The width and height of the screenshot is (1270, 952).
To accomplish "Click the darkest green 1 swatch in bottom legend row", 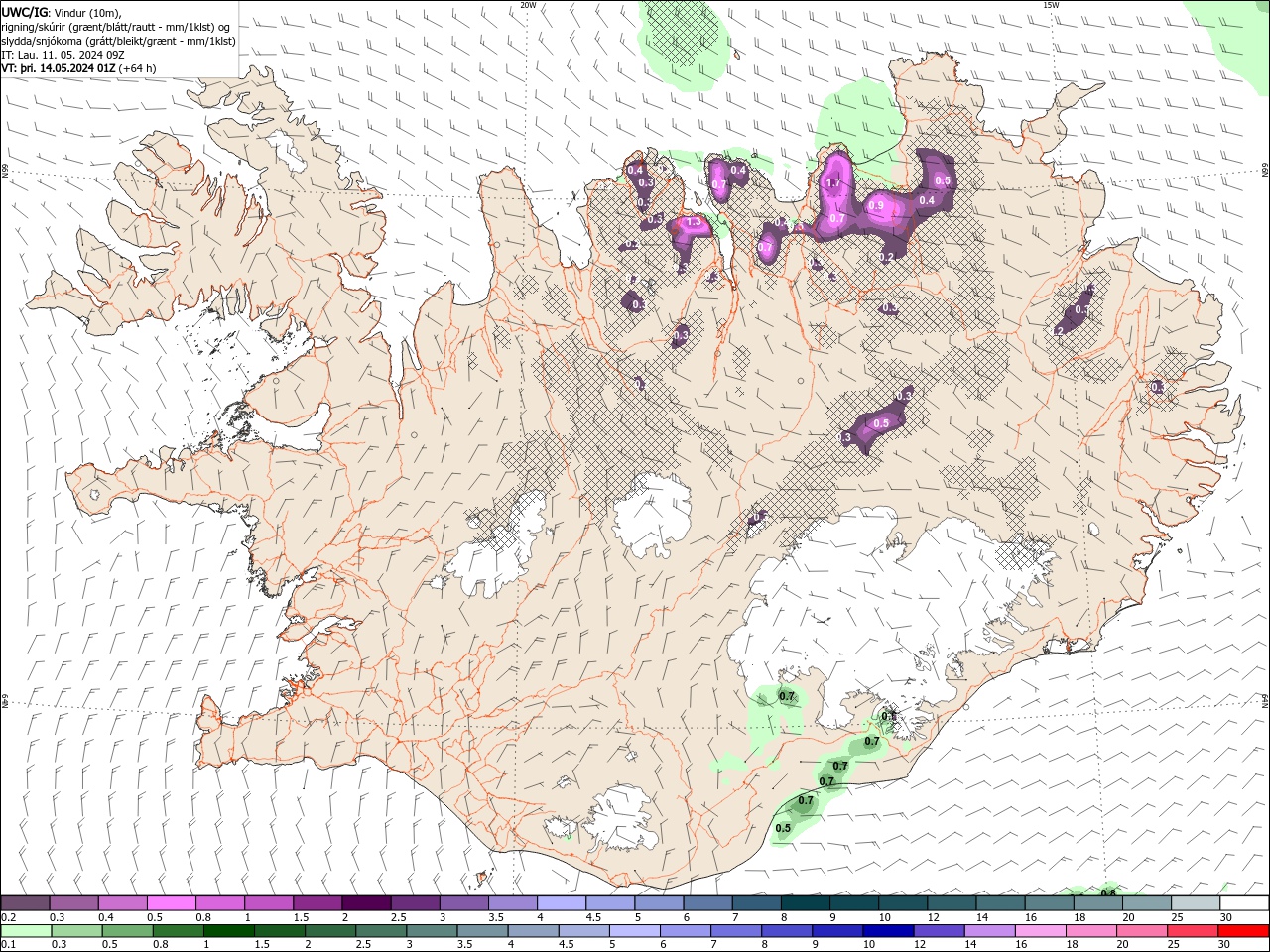I will pos(228,931).
